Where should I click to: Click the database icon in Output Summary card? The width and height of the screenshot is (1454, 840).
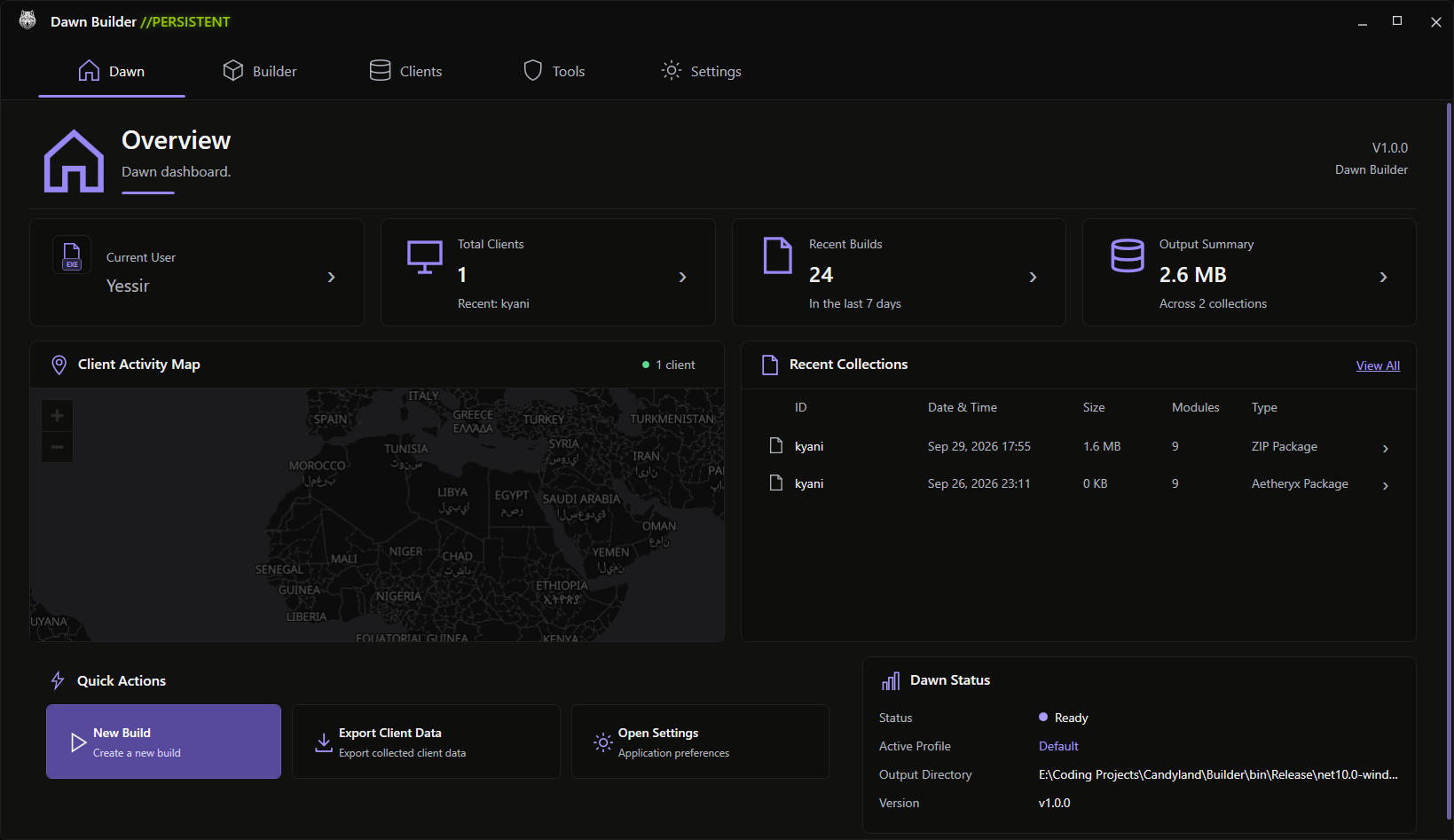pyautogui.click(x=1128, y=255)
